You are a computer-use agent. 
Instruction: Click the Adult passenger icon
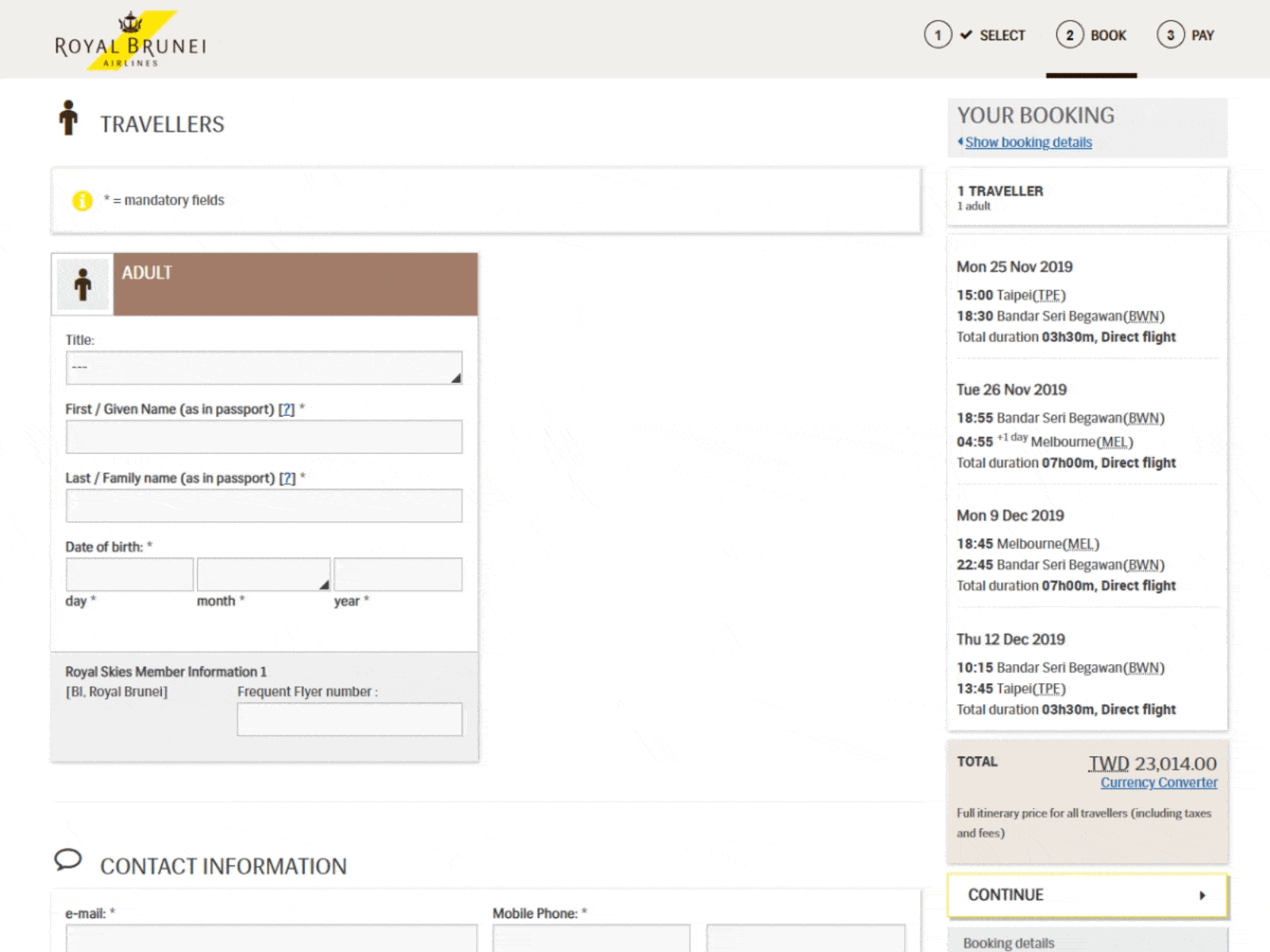pyautogui.click(x=83, y=284)
